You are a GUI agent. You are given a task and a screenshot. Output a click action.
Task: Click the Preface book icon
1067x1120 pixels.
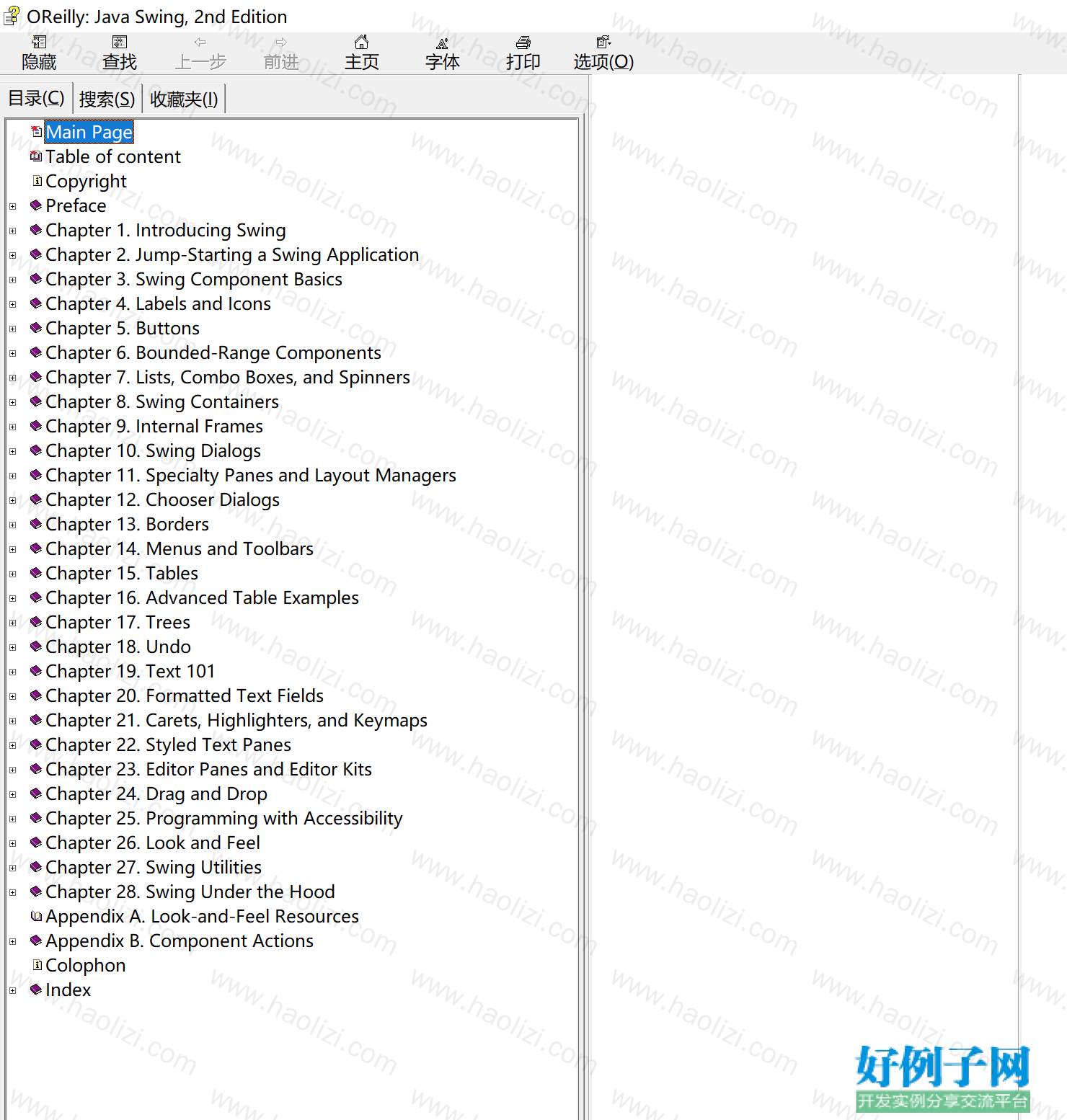click(x=36, y=205)
